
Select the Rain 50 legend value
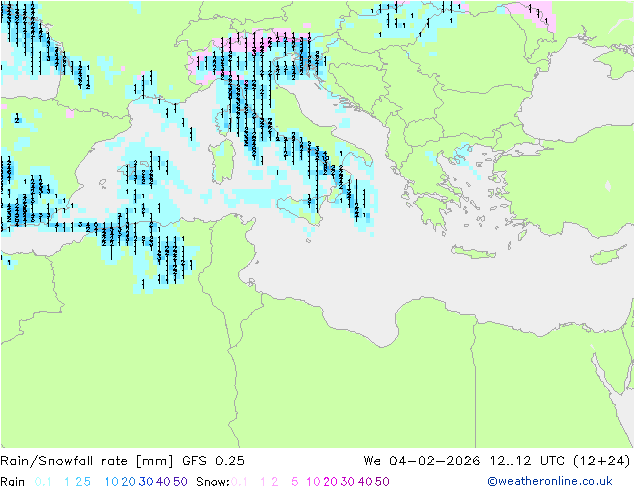pyautogui.click(x=180, y=482)
